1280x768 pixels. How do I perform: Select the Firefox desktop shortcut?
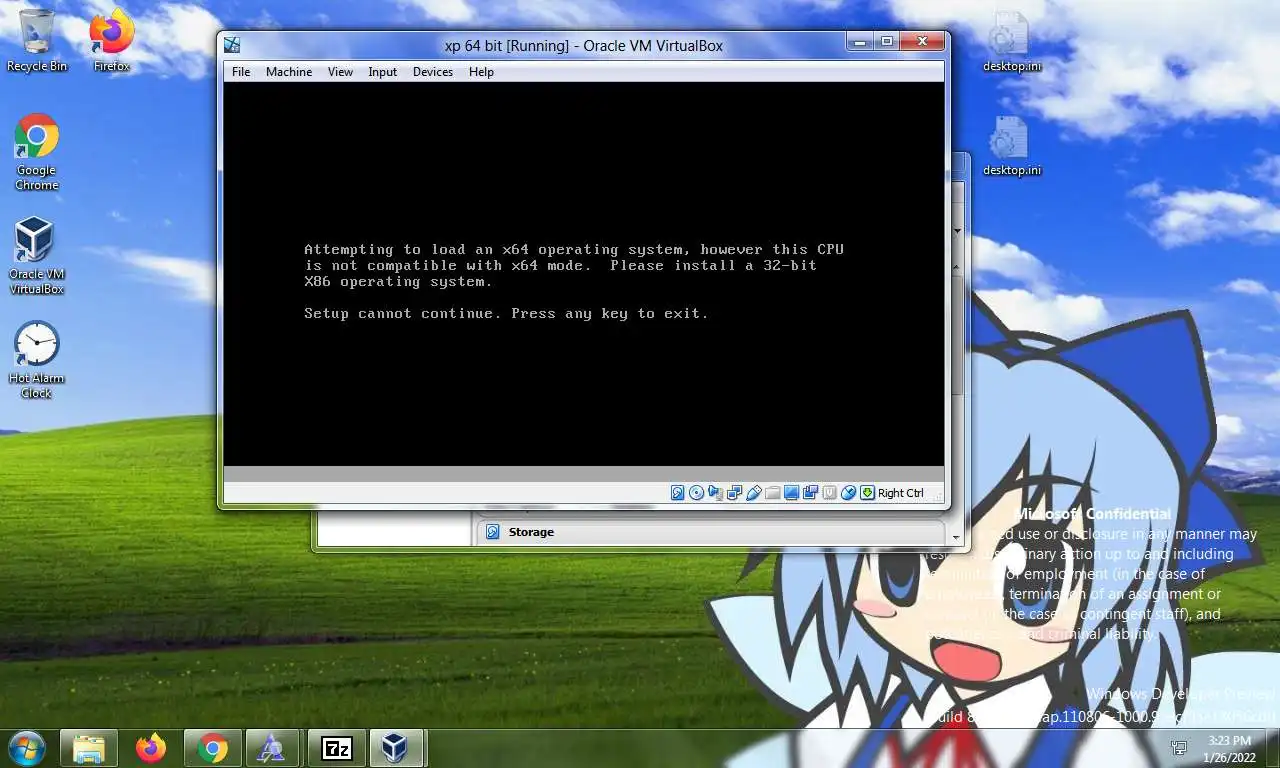pos(112,41)
